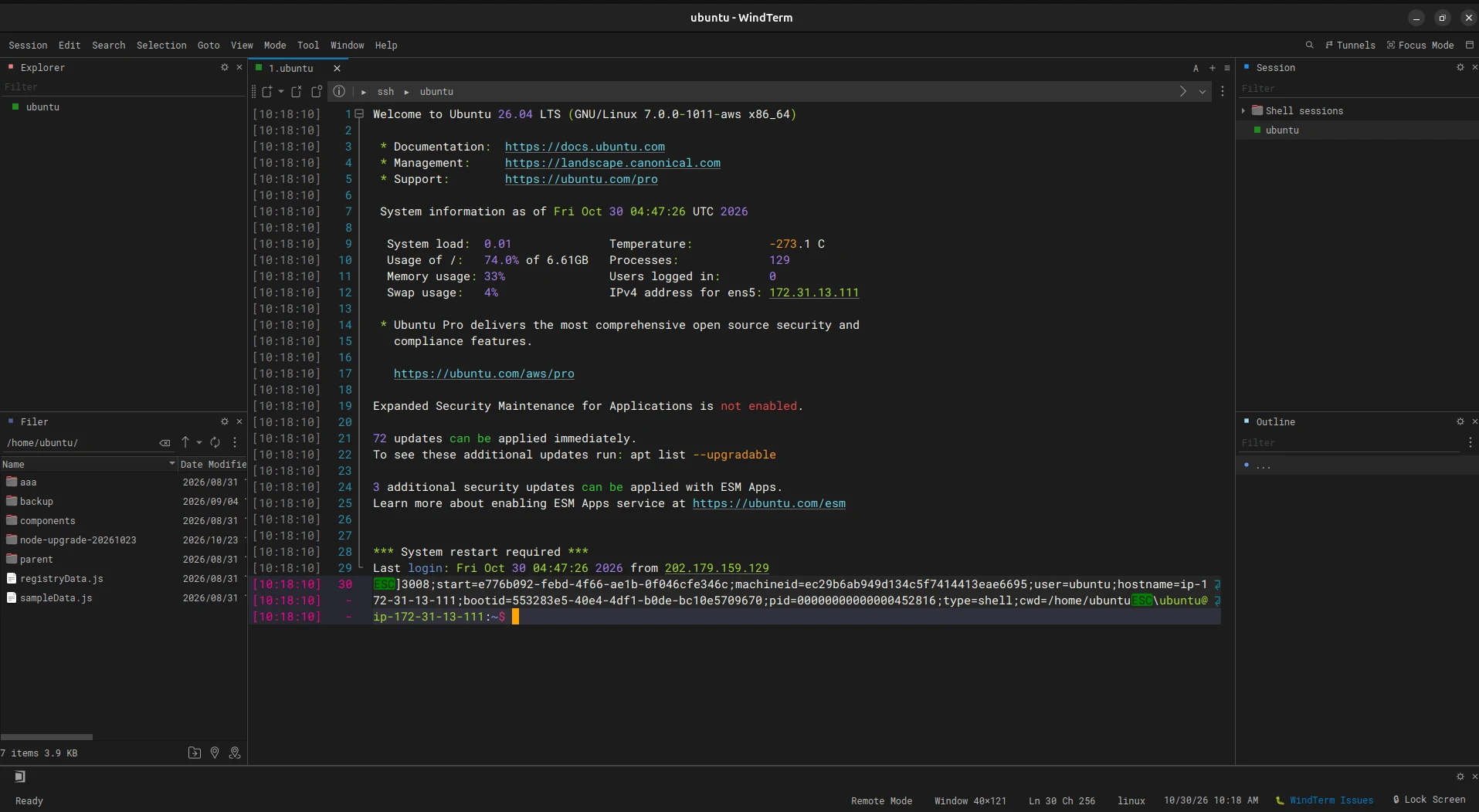Image resolution: width=1479 pixels, height=812 pixels.
Task: Click the Name column sort arrow in Filer
Action: [171, 464]
